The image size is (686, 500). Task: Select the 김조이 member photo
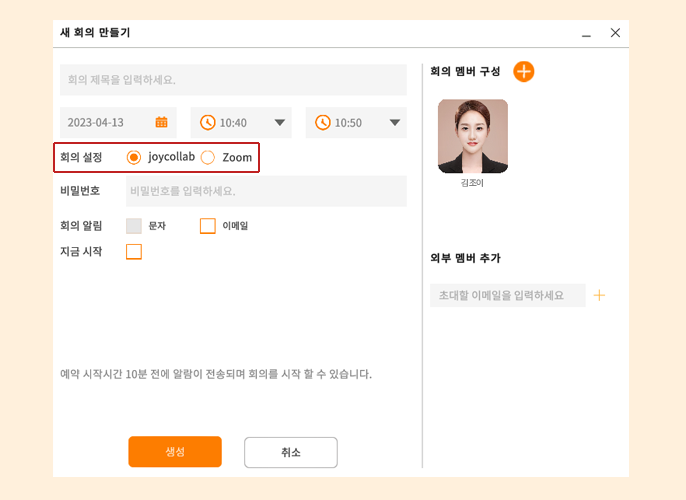coord(473,136)
